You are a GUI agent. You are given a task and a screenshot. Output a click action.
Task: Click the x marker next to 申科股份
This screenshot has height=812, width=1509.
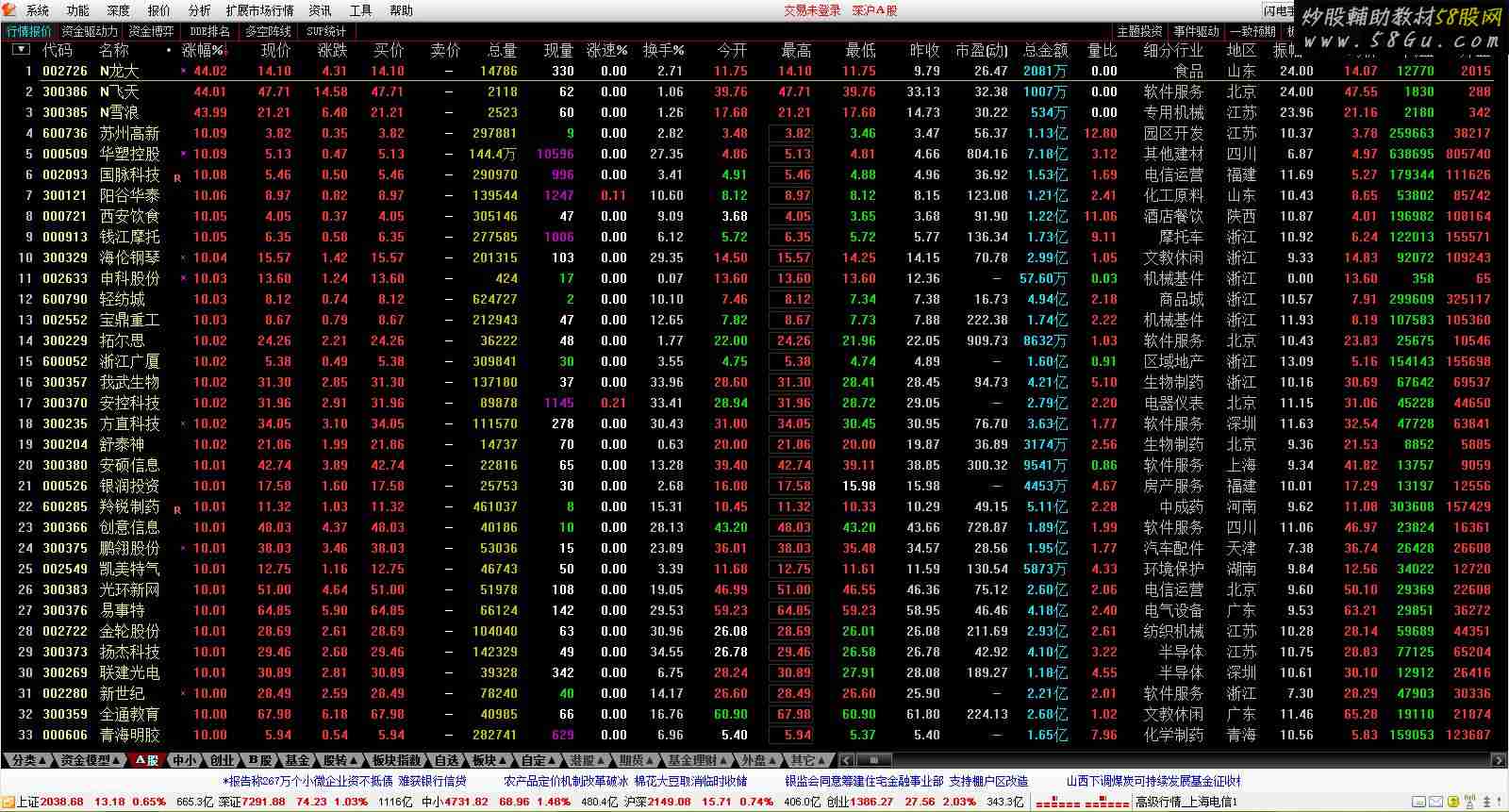click(184, 277)
